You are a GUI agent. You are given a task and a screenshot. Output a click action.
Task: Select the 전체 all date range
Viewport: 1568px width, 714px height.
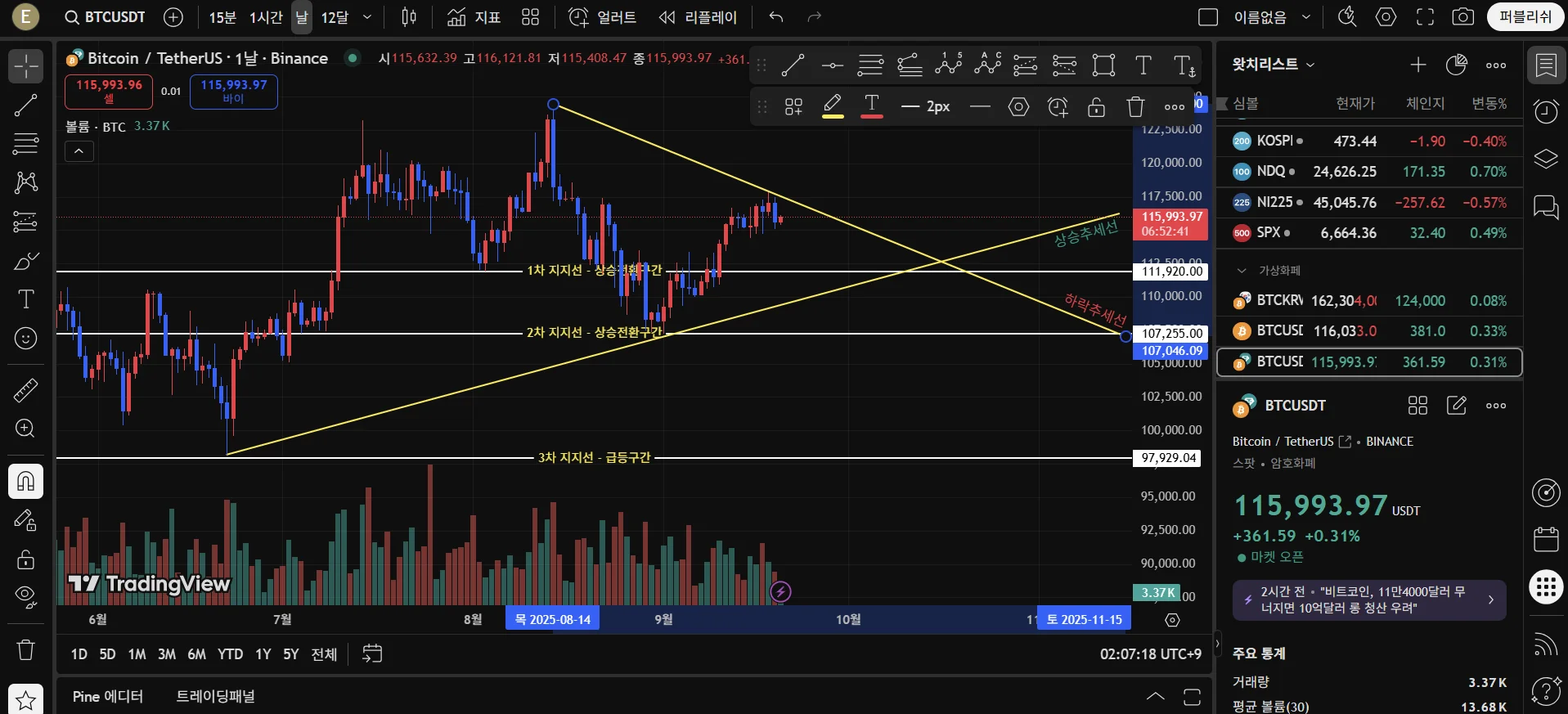[x=324, y=654]
